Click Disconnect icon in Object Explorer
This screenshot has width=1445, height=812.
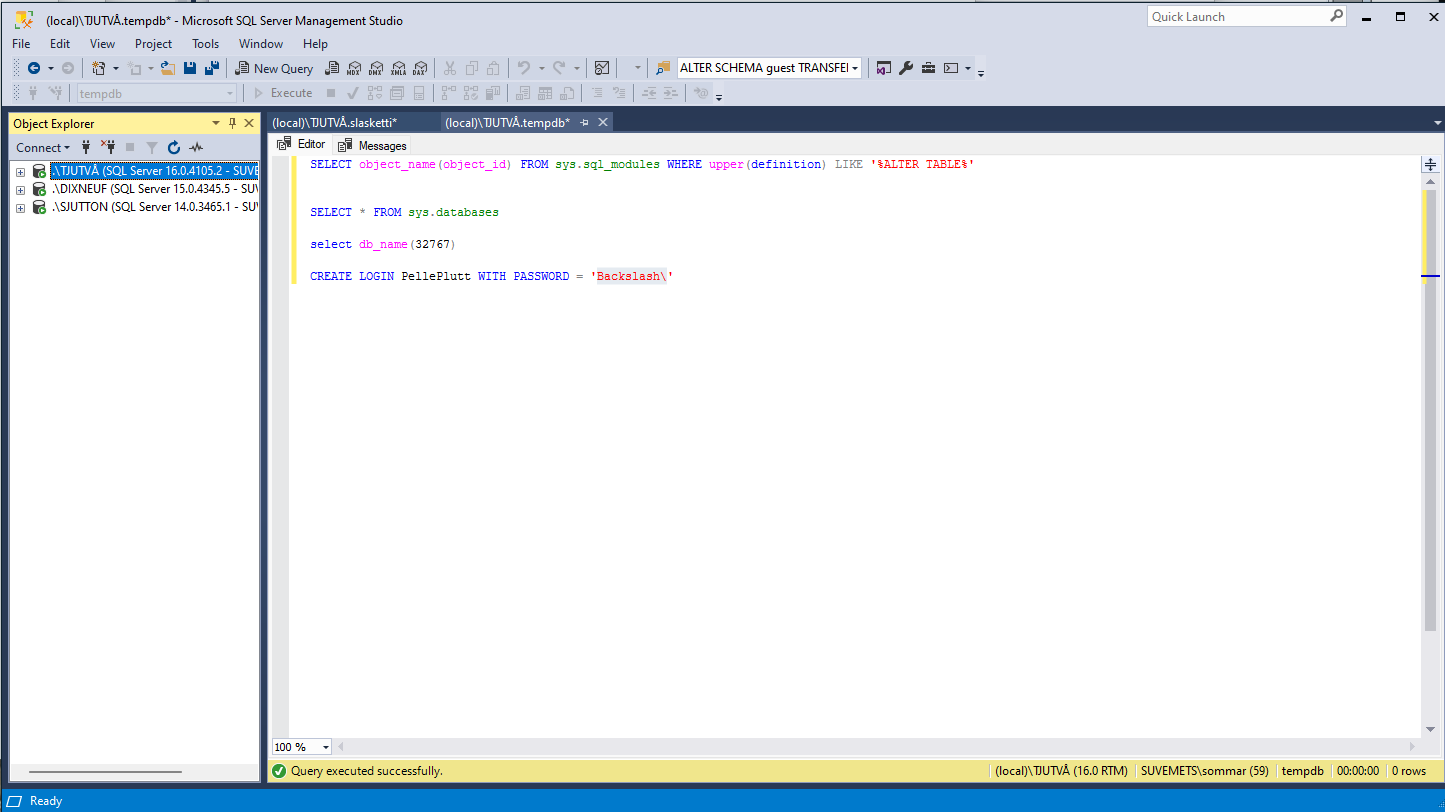108,147
